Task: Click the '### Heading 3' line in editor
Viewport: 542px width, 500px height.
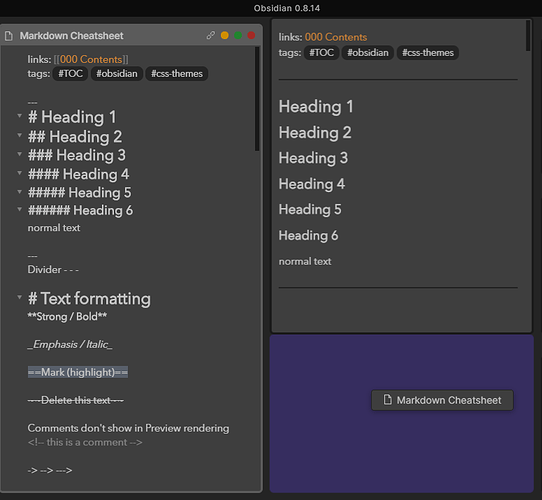Action: click(x=77, y=155)
